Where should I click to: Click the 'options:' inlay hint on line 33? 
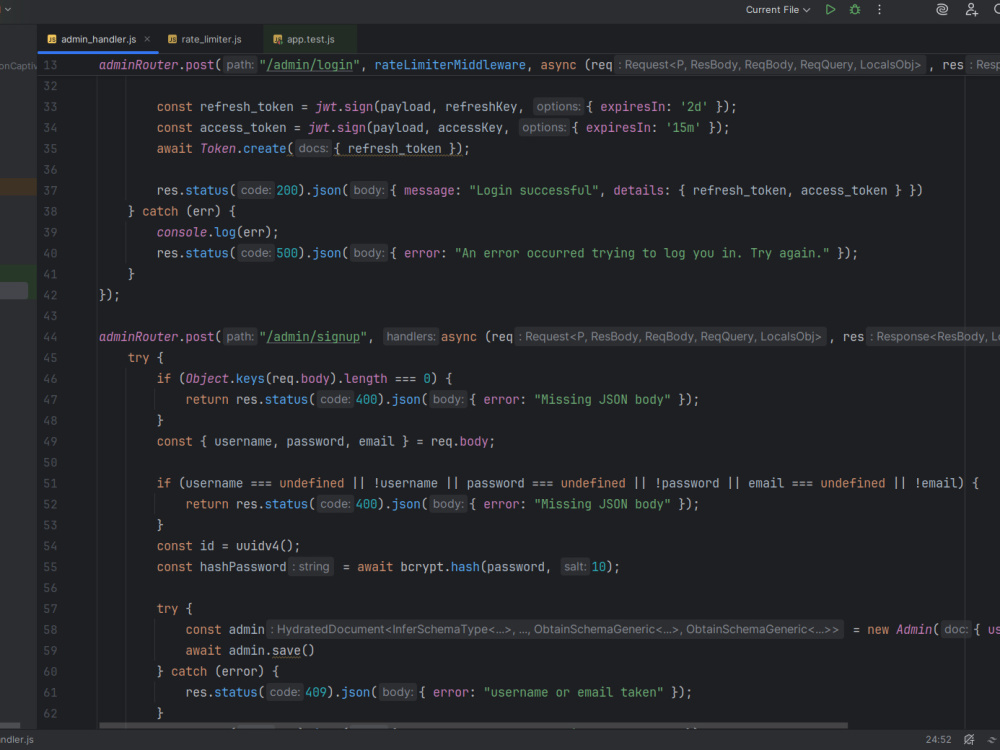pyautogui.click(x=558, y=107)
